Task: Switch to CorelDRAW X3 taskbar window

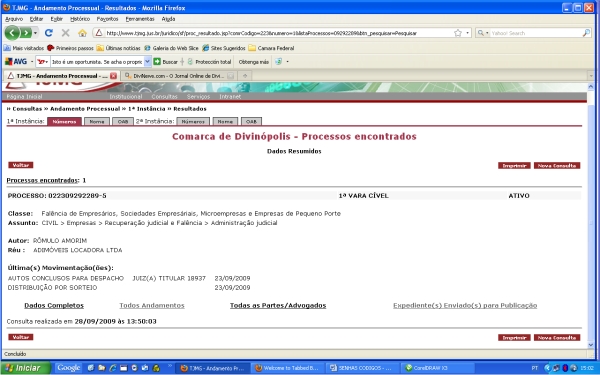Action: (x=437, y=368)
